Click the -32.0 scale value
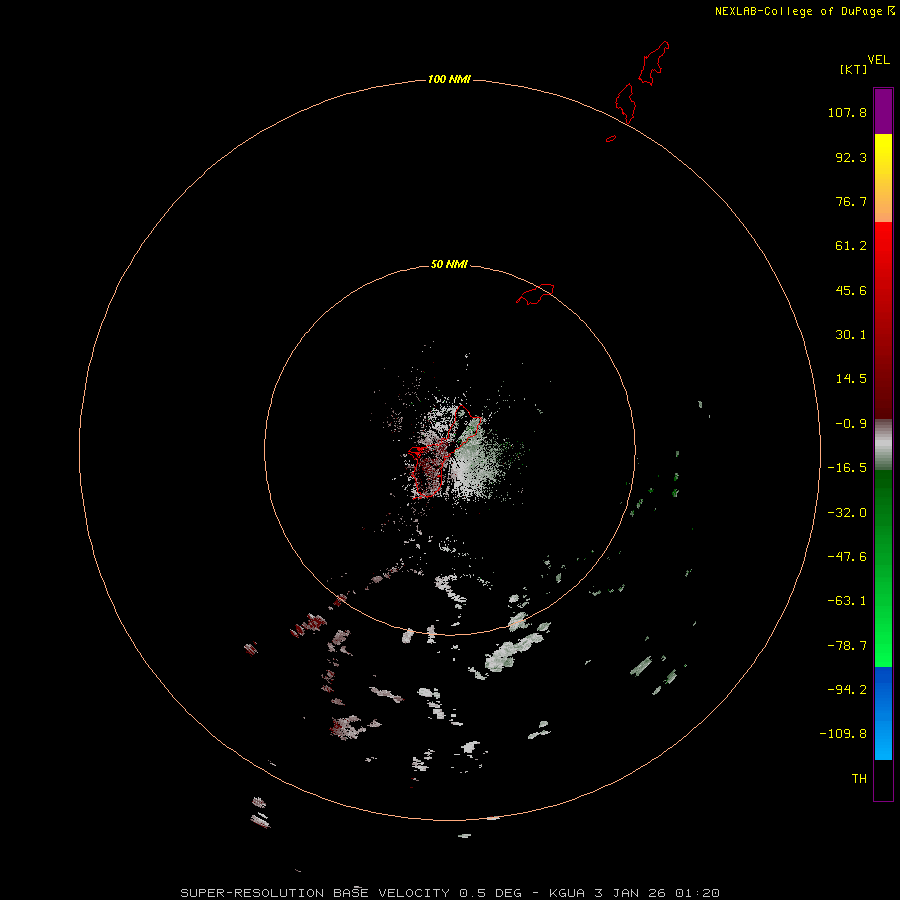 pyautogui.click(x=847, y=513)
